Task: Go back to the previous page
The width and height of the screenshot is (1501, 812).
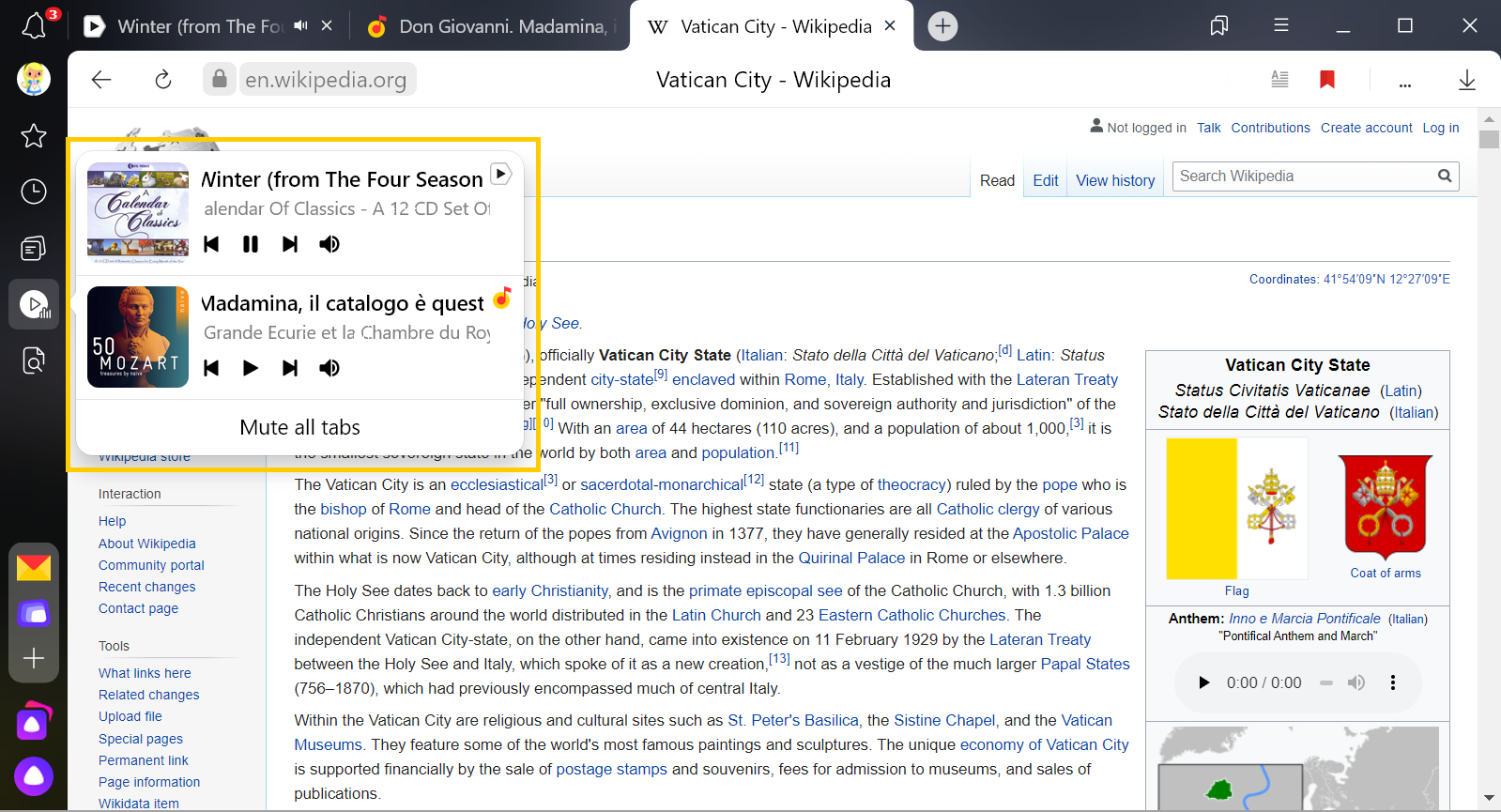Action: (101, 80)
